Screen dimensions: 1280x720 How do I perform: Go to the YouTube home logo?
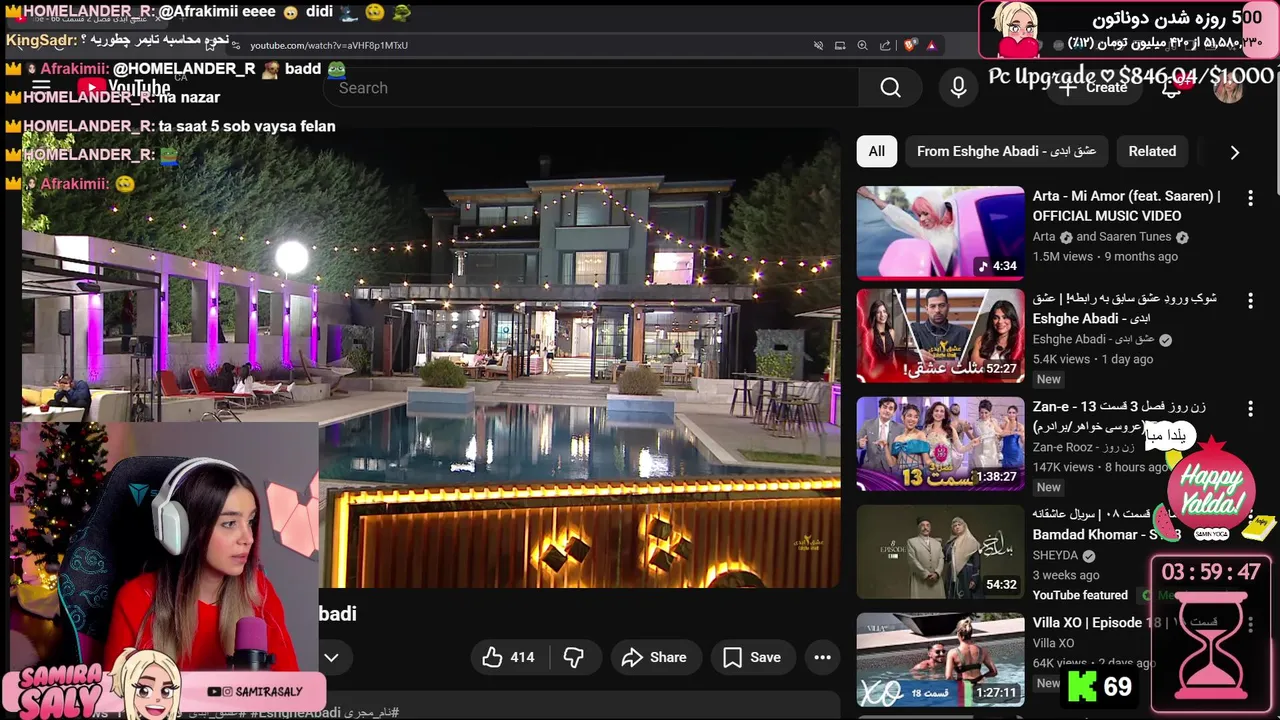[124, 88]
